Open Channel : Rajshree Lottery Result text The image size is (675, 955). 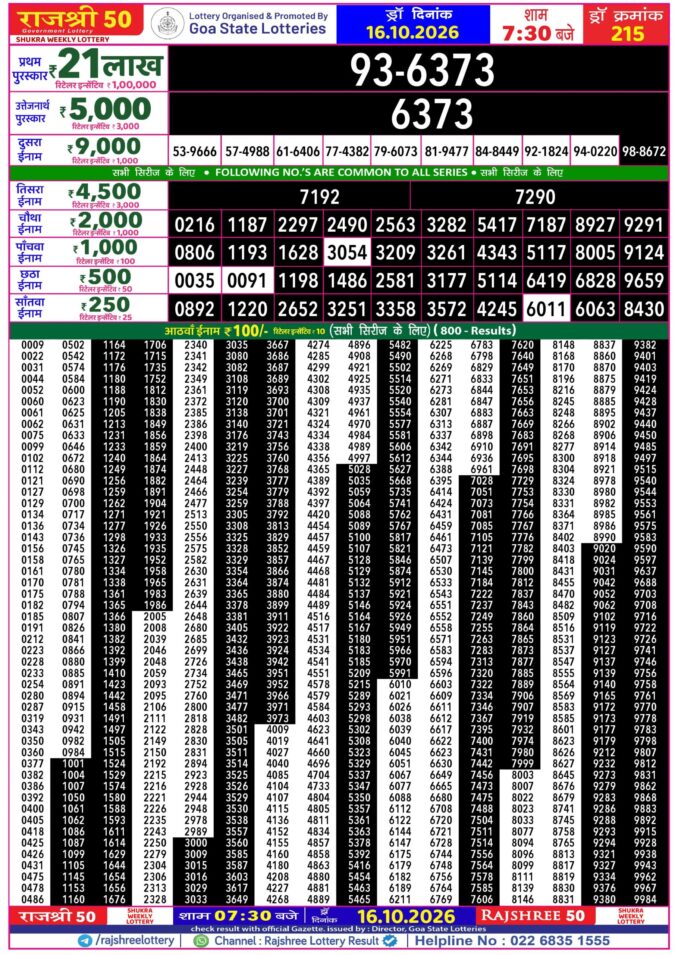pyautogui.click(x=297, y=941)
